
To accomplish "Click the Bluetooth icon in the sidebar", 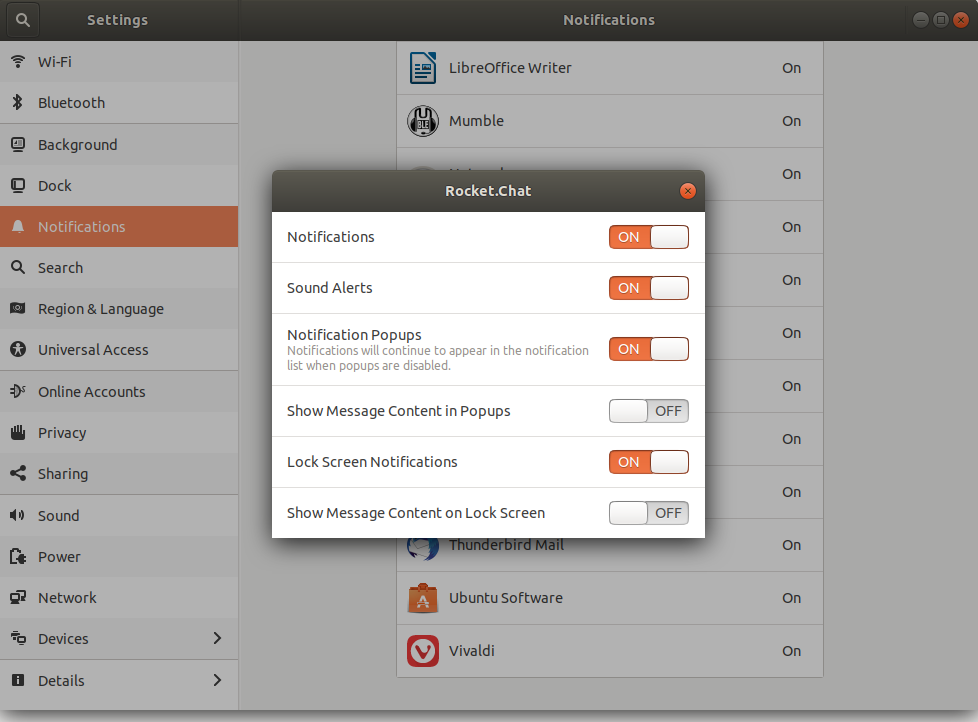I will pos(18,102).
